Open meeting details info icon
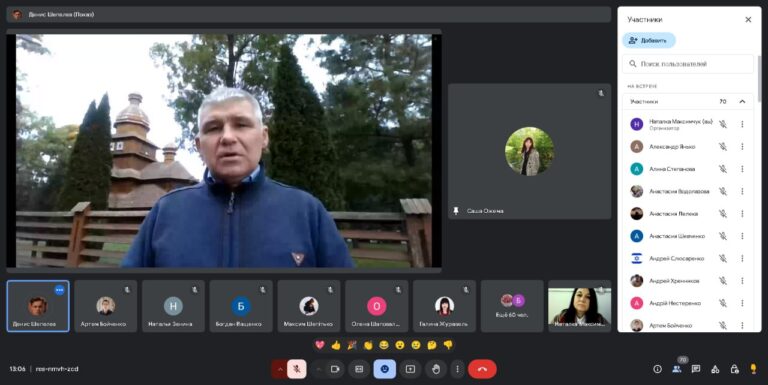Image resolution: width=768 pixels, height=385 pixels. point(657,369)
